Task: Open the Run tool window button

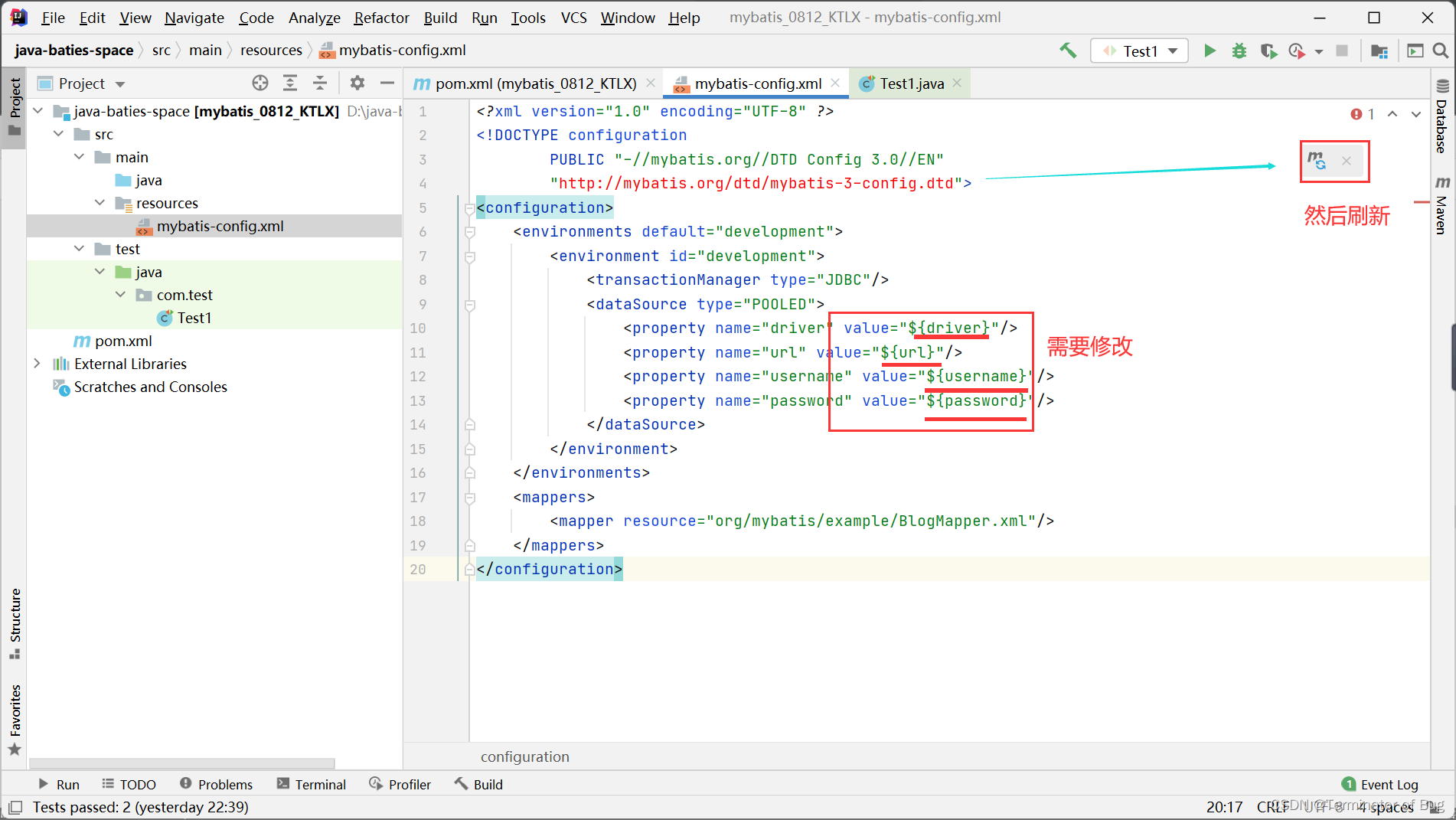Action: (x=59, y=784)
